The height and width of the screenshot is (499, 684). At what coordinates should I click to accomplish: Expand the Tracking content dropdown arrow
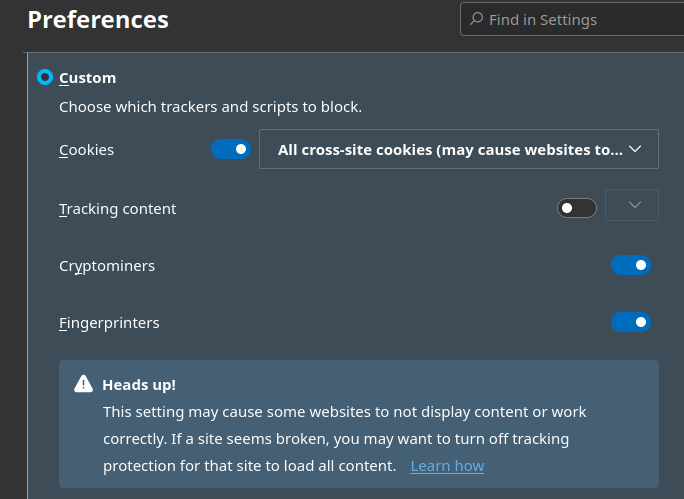(x=631, y=205)
